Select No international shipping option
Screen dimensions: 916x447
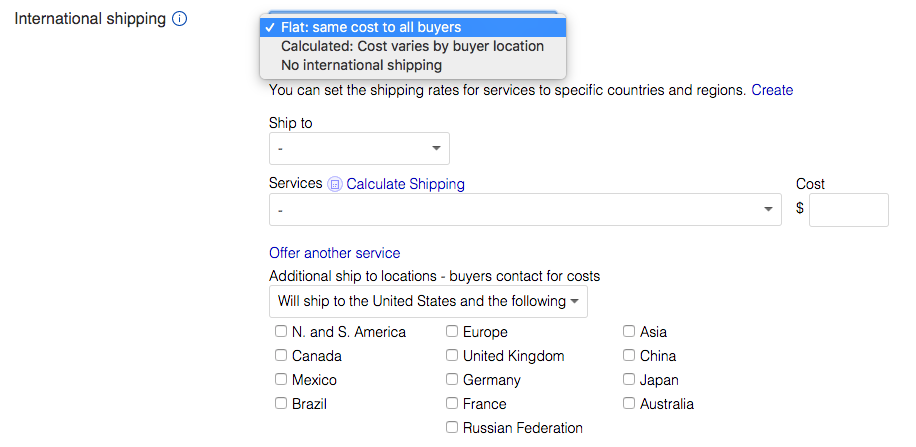coord(413,65)
